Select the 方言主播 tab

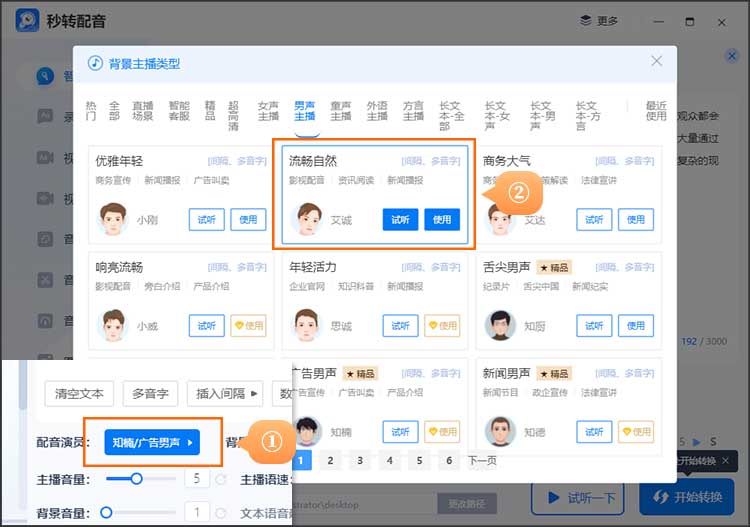413,111
